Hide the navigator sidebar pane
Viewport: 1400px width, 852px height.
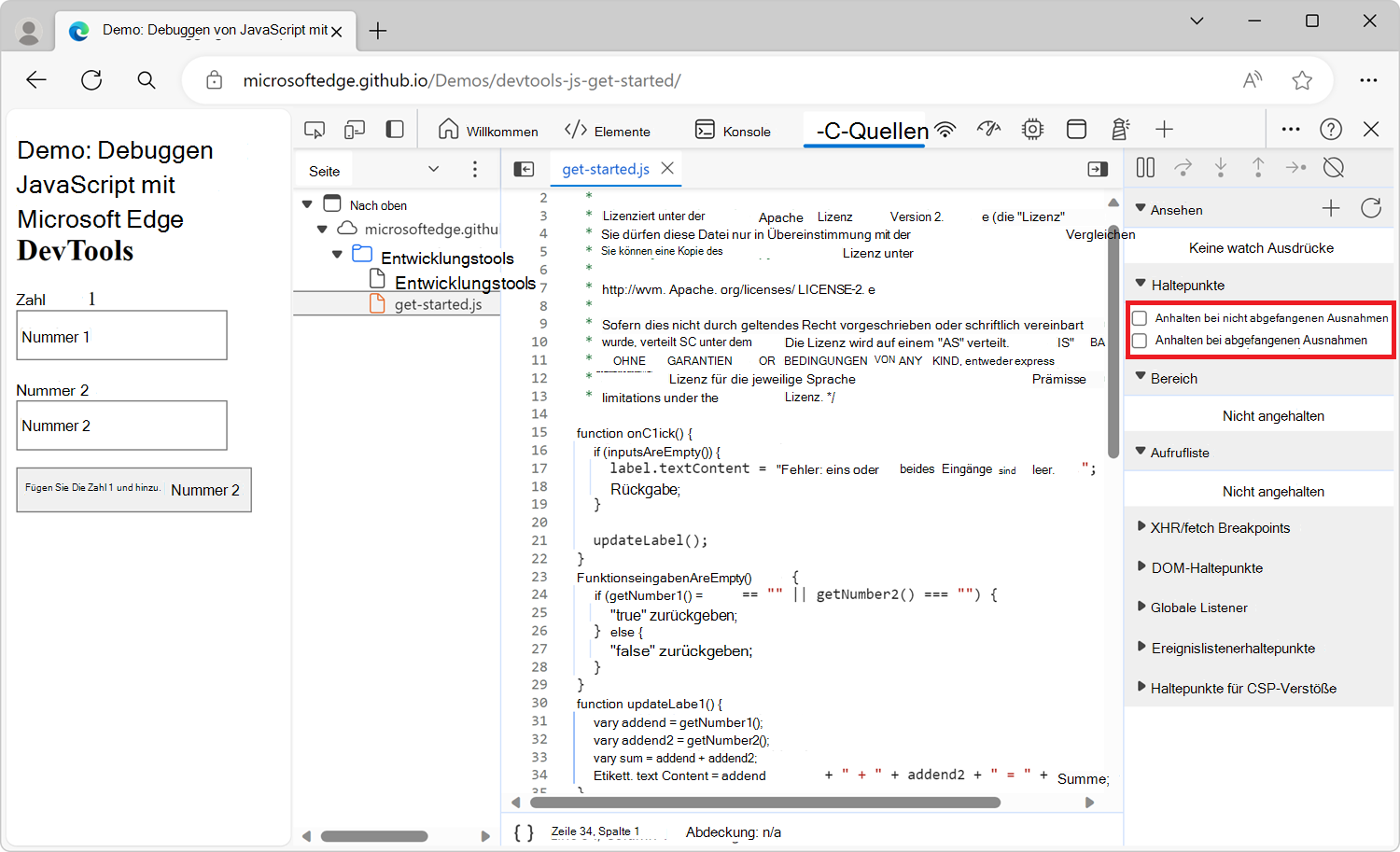[525, 169]
